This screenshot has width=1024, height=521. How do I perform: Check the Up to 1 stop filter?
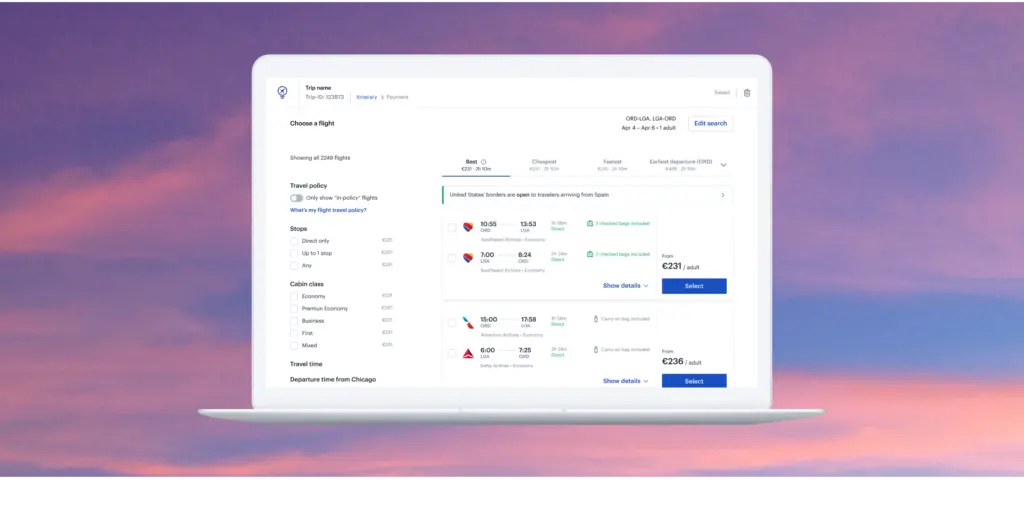[x=294, y=253]
